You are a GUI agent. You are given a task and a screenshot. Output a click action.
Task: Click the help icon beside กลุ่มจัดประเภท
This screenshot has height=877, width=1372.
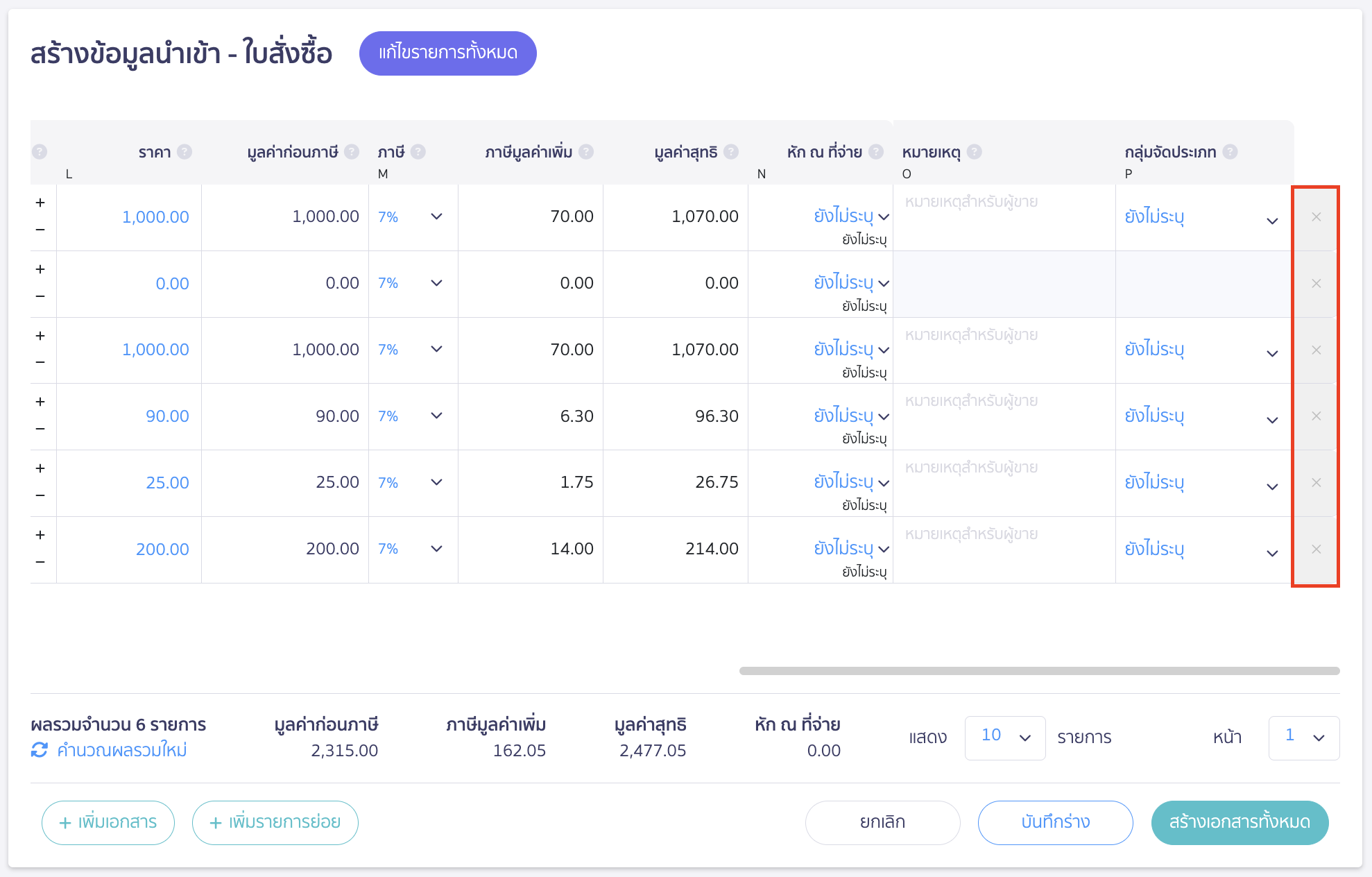tap(1231, 151)
